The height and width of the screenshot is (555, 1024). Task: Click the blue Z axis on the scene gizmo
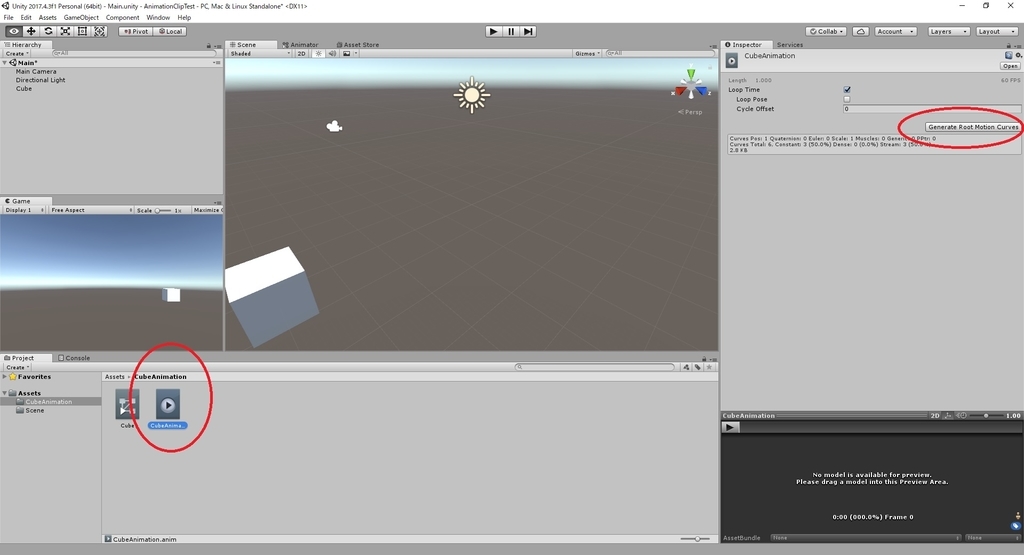tap(701, 91)
